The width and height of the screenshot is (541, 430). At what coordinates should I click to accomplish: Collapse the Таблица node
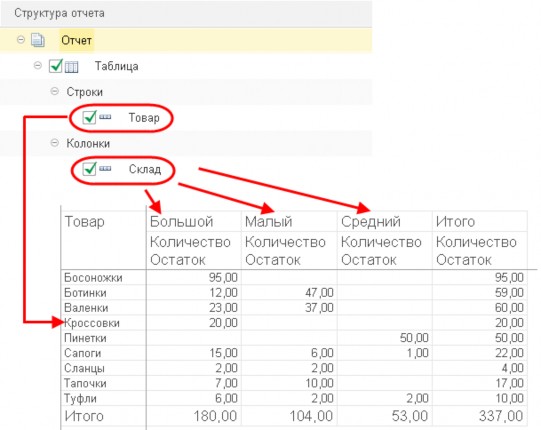(38, 65)
